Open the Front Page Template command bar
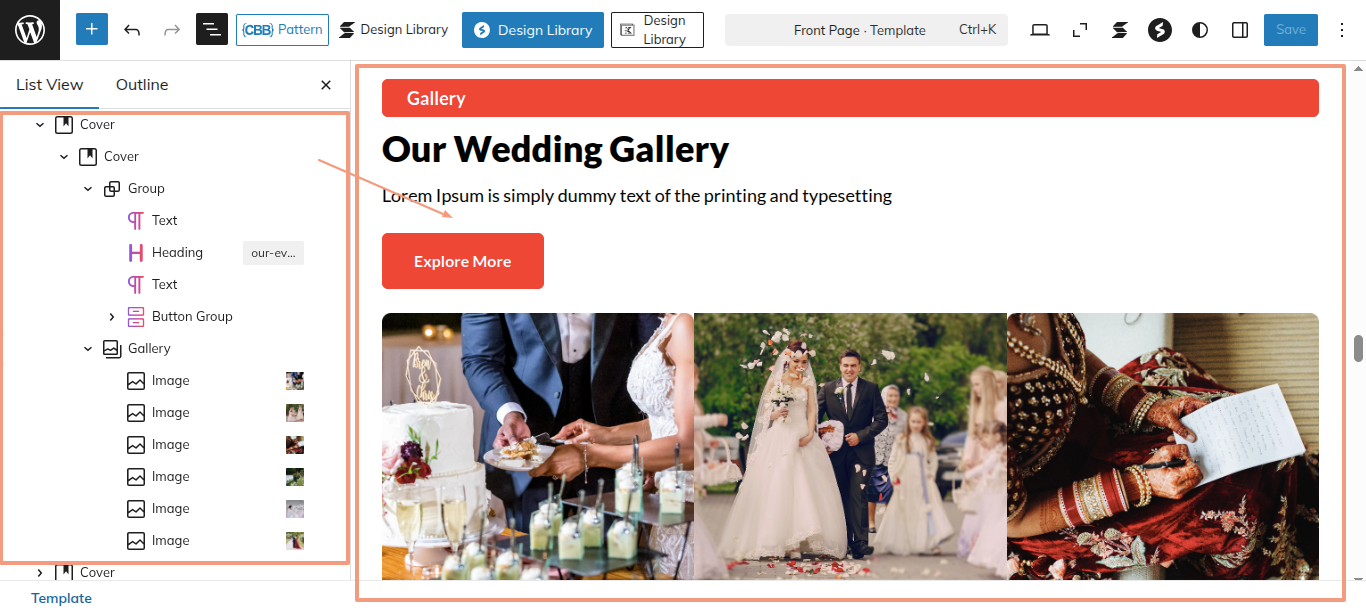1366x615 pixels. click(866, 30)
